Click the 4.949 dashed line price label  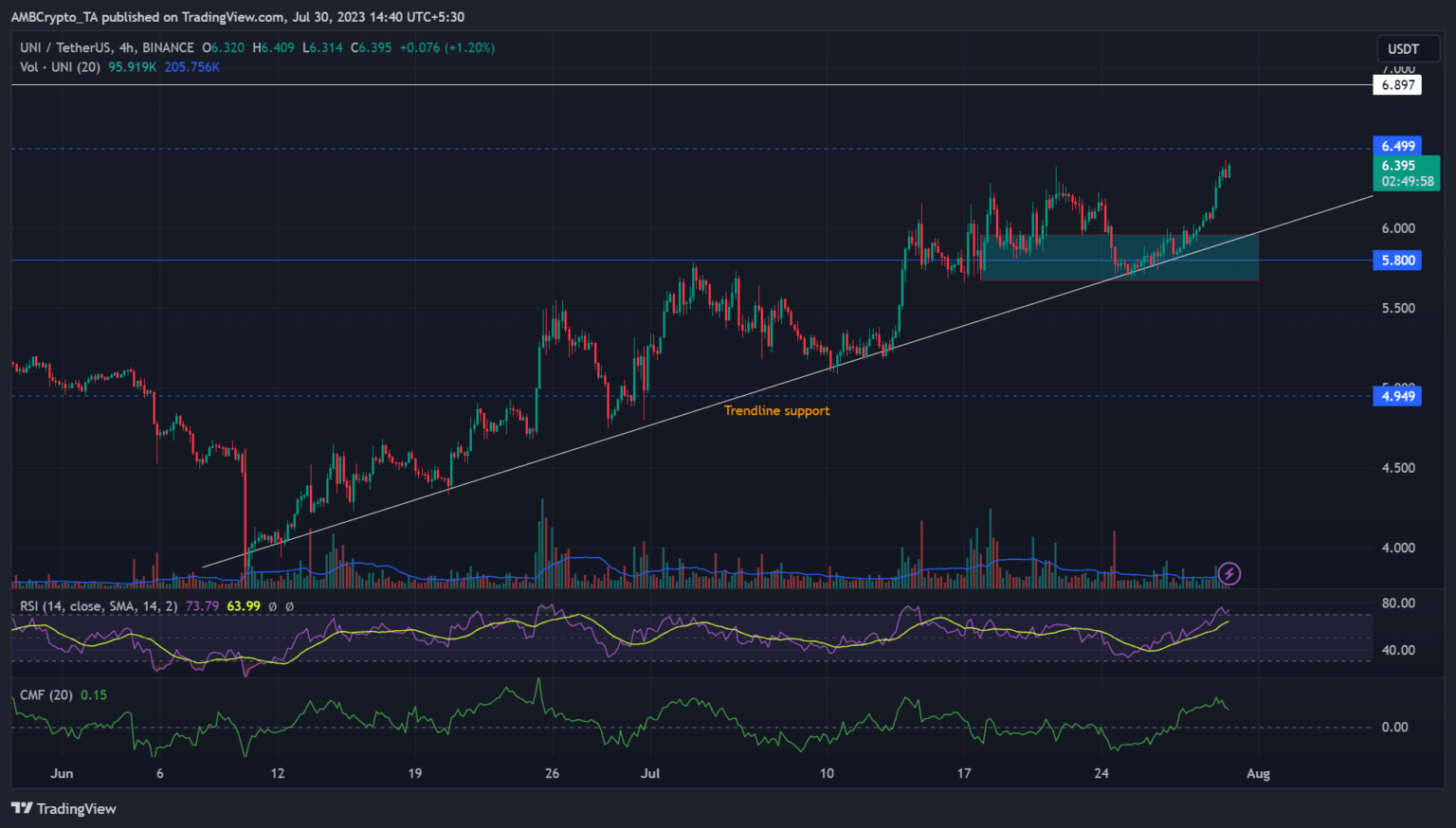point(1397,396)
